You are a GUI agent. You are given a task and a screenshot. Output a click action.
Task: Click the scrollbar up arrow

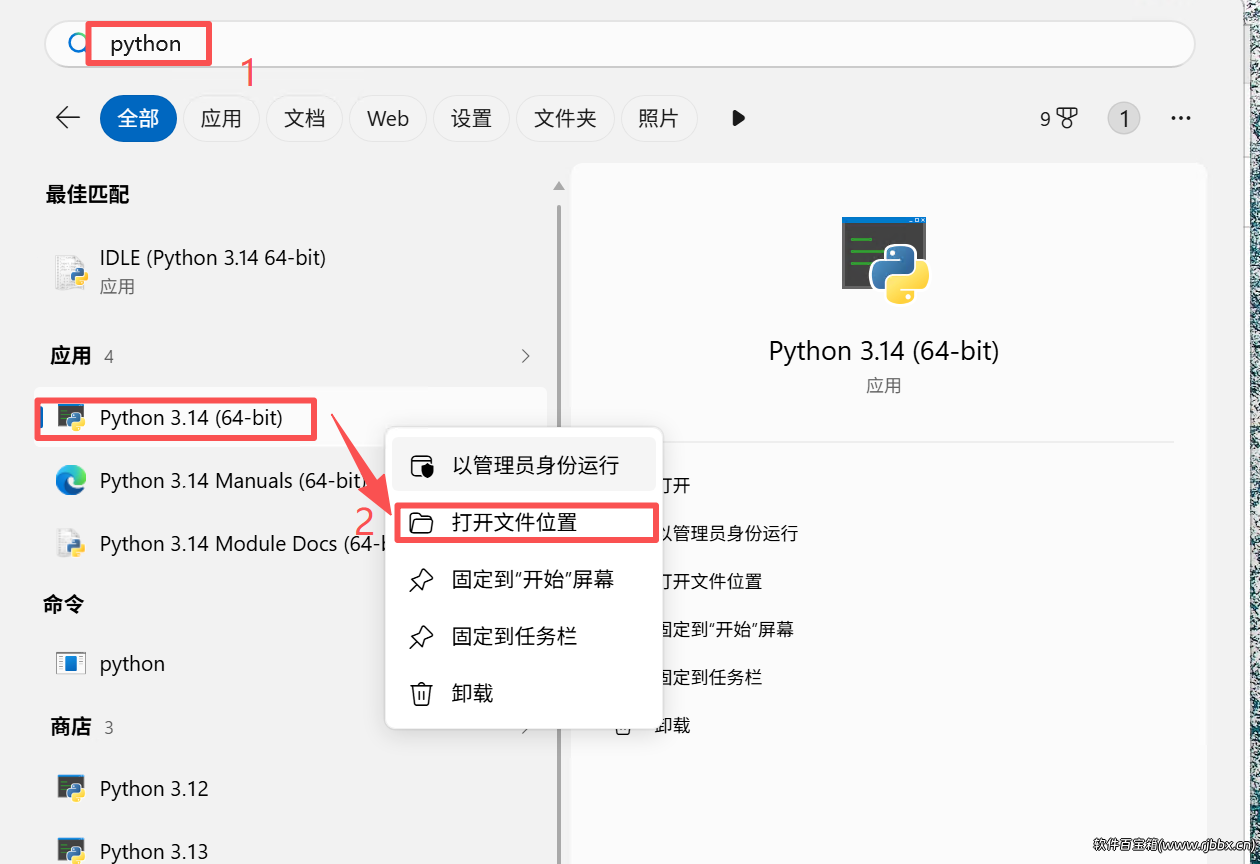(559, 186)
